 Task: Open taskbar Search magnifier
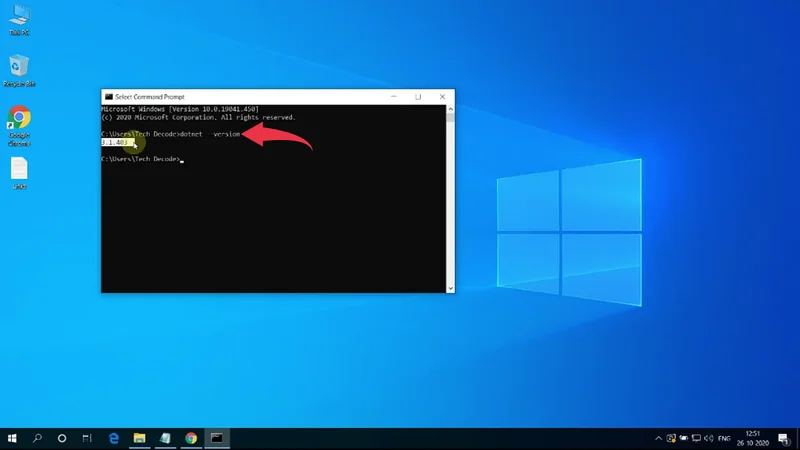(38, 438)
